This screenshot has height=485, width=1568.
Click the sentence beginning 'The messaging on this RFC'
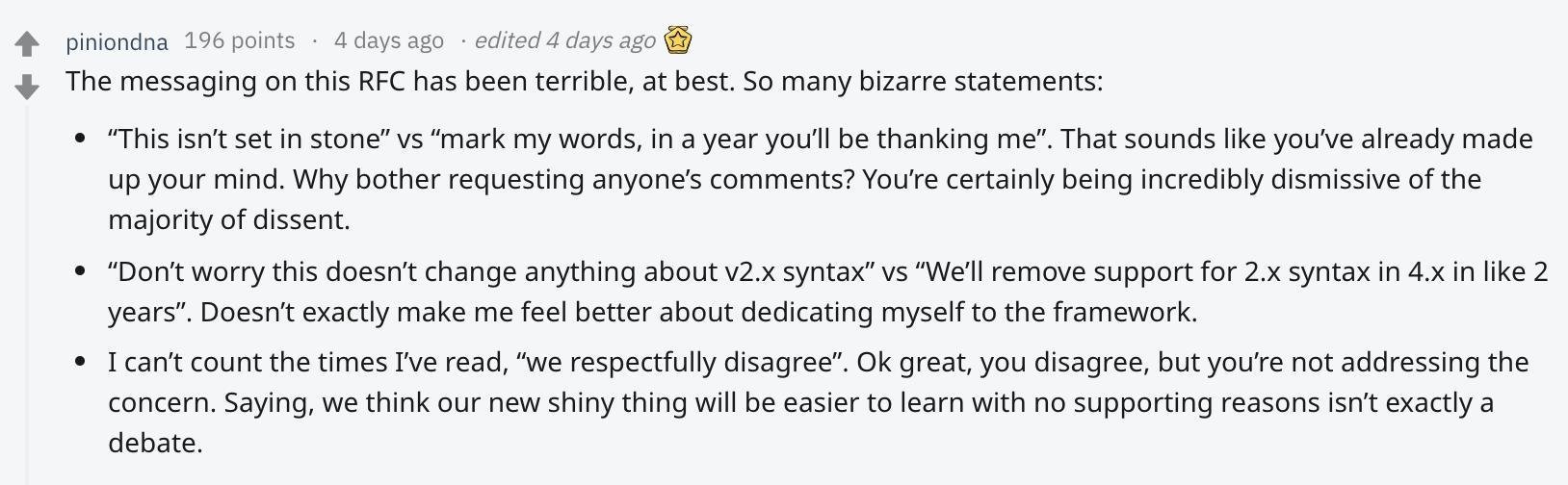(585, 81)
